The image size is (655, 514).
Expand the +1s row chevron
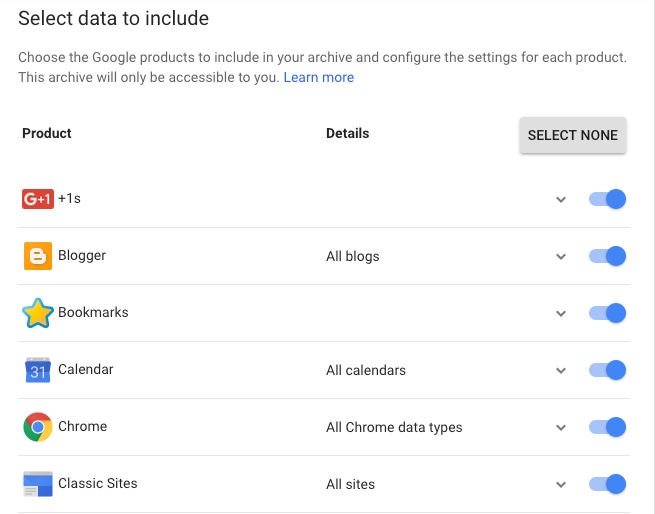point(561,199)
